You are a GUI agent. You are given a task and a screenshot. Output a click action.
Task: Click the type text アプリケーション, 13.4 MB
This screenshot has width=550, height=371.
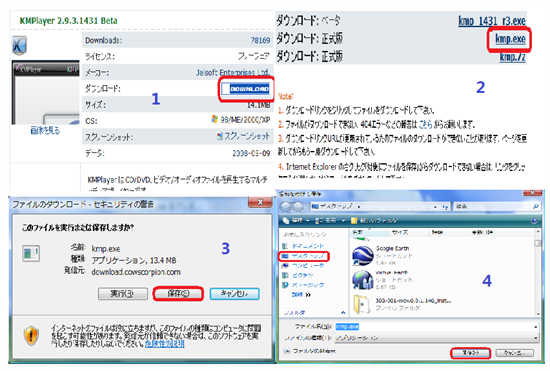[134, 261]
